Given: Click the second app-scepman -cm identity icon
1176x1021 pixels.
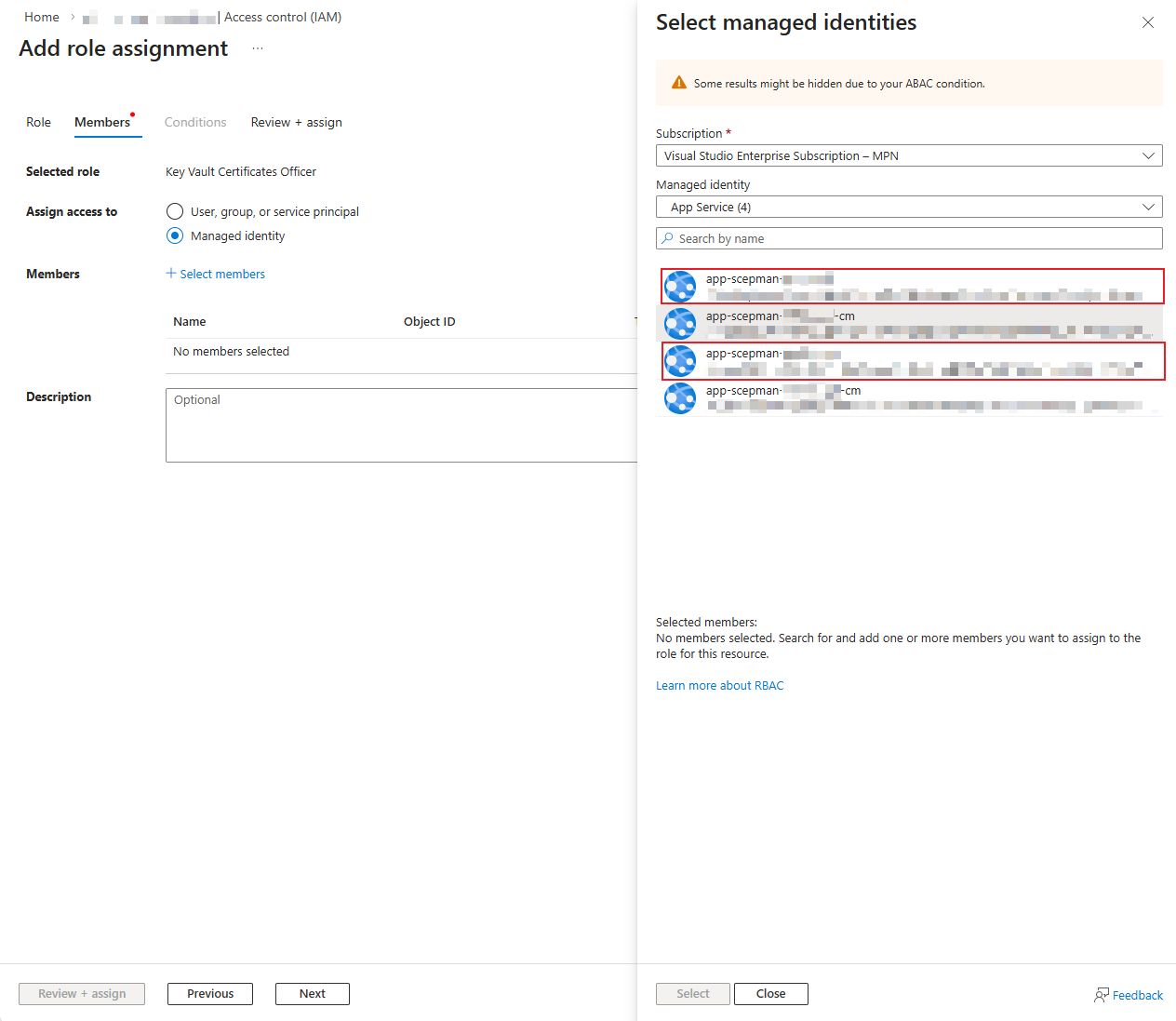Looking at the screenshot, I should (680, 324).
